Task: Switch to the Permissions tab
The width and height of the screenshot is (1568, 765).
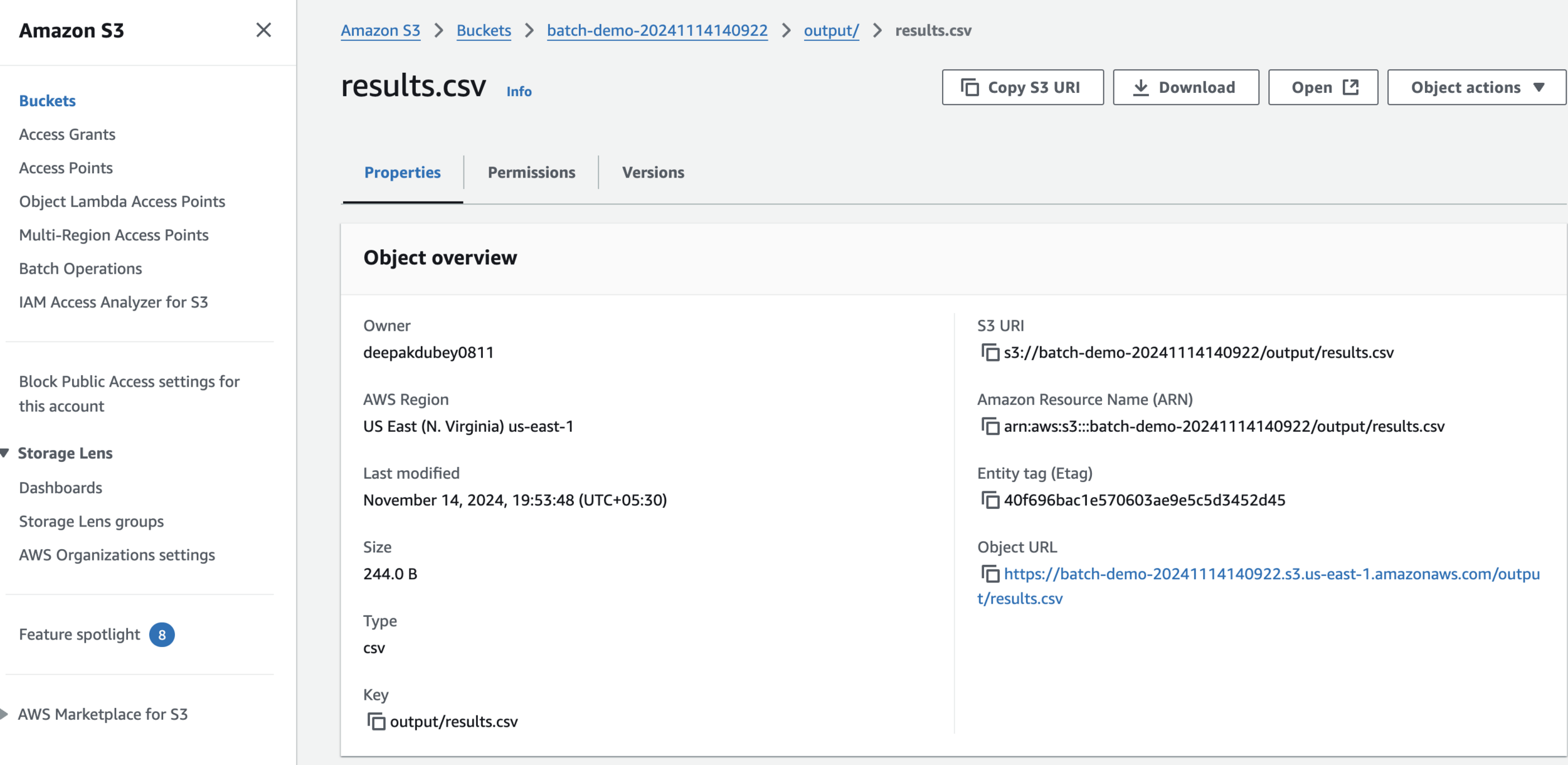Action: [x=531, y=173]
